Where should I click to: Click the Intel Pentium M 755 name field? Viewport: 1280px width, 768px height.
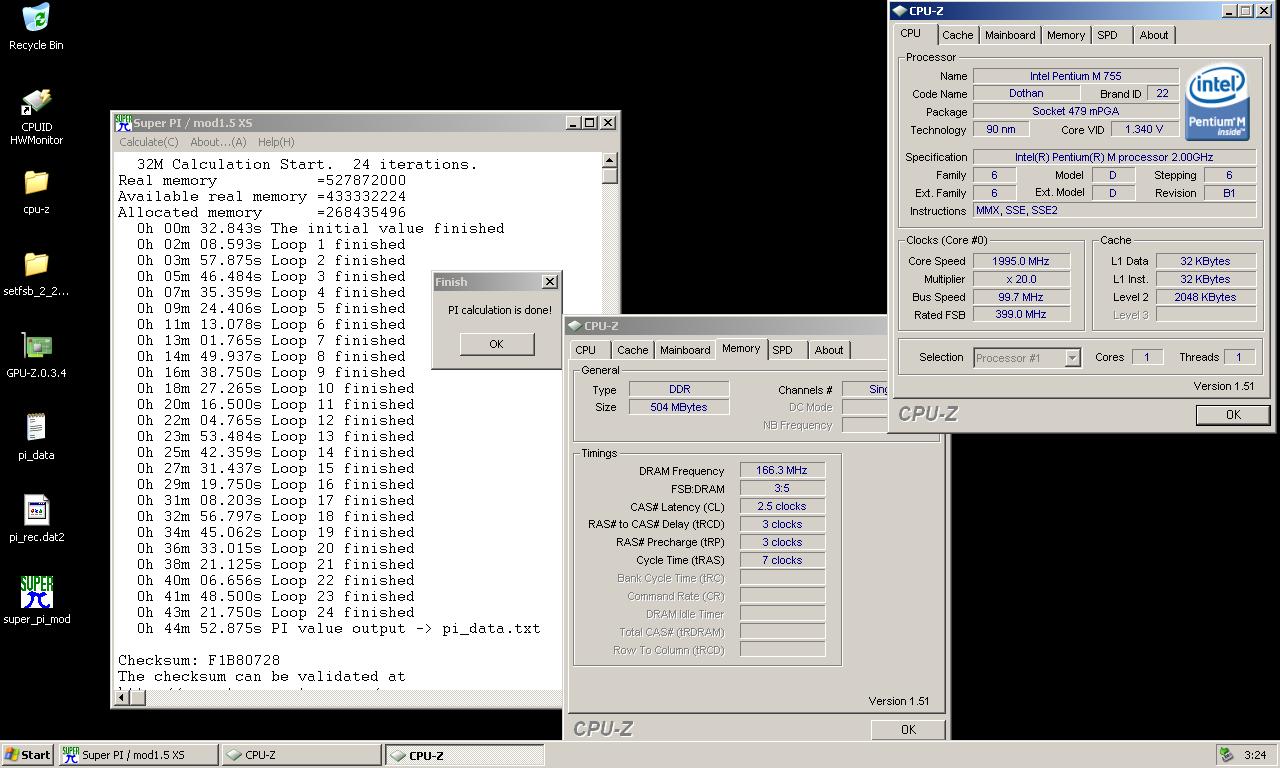[x=1075, y=76]
